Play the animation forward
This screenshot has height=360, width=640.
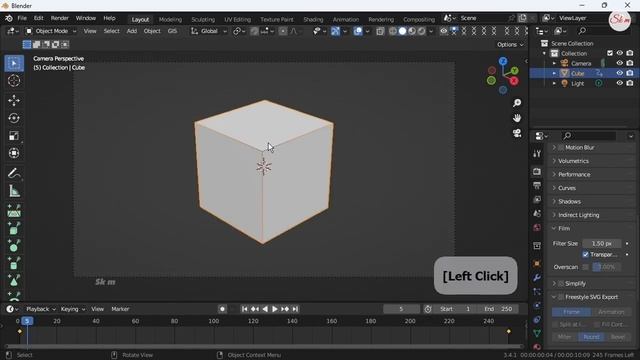click(275, 309)
